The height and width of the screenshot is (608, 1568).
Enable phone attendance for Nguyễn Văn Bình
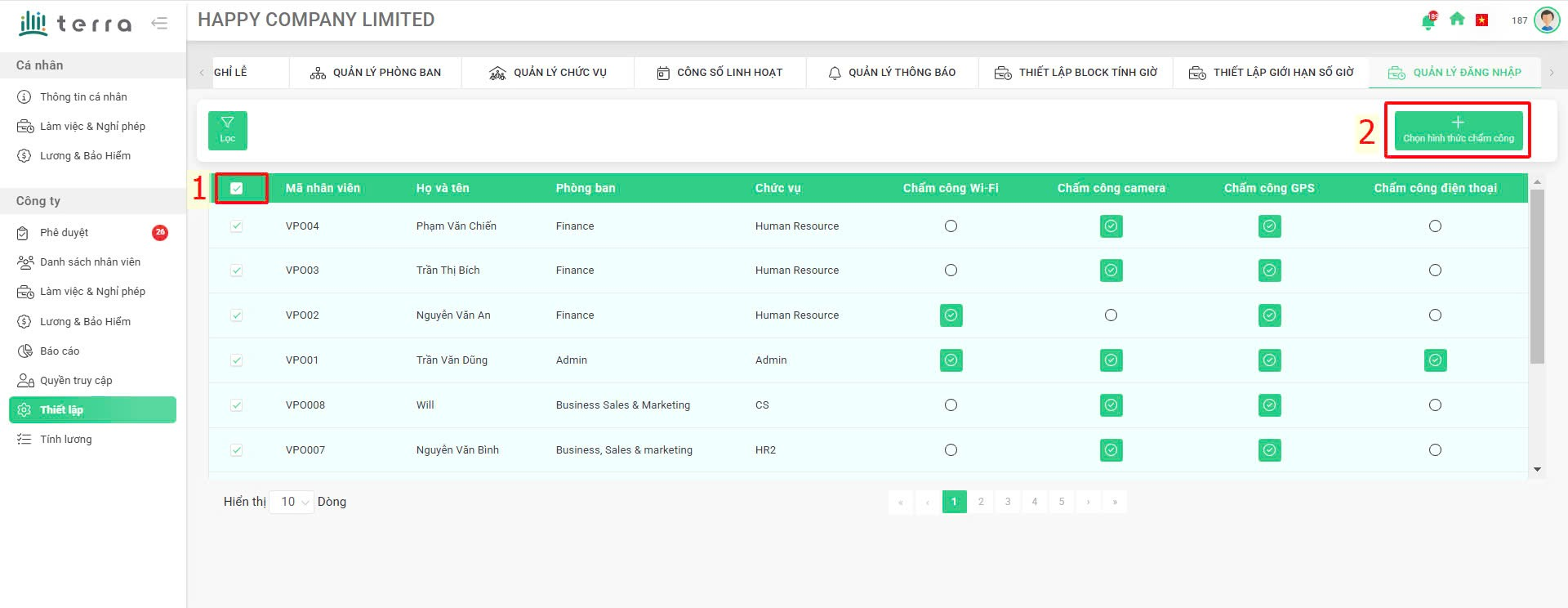(1436, 450)
